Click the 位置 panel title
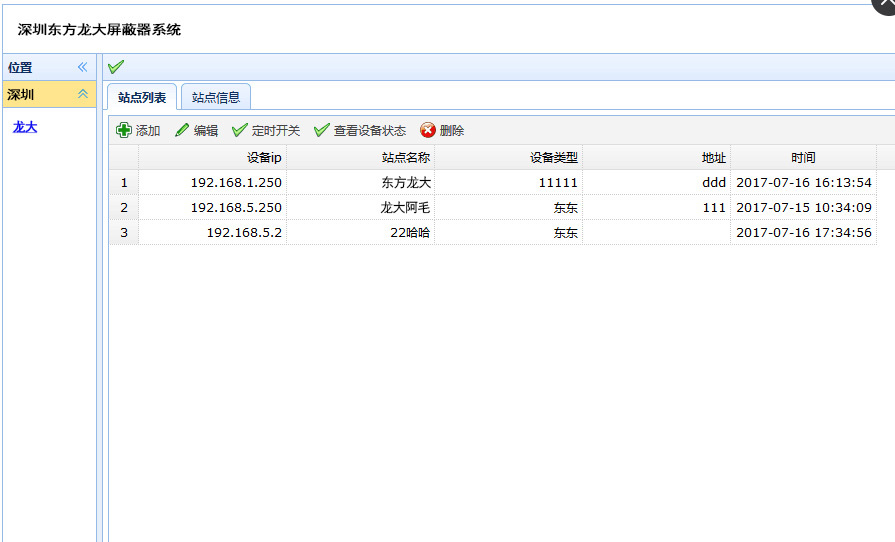The image size is (895, 542). (20, 67)
